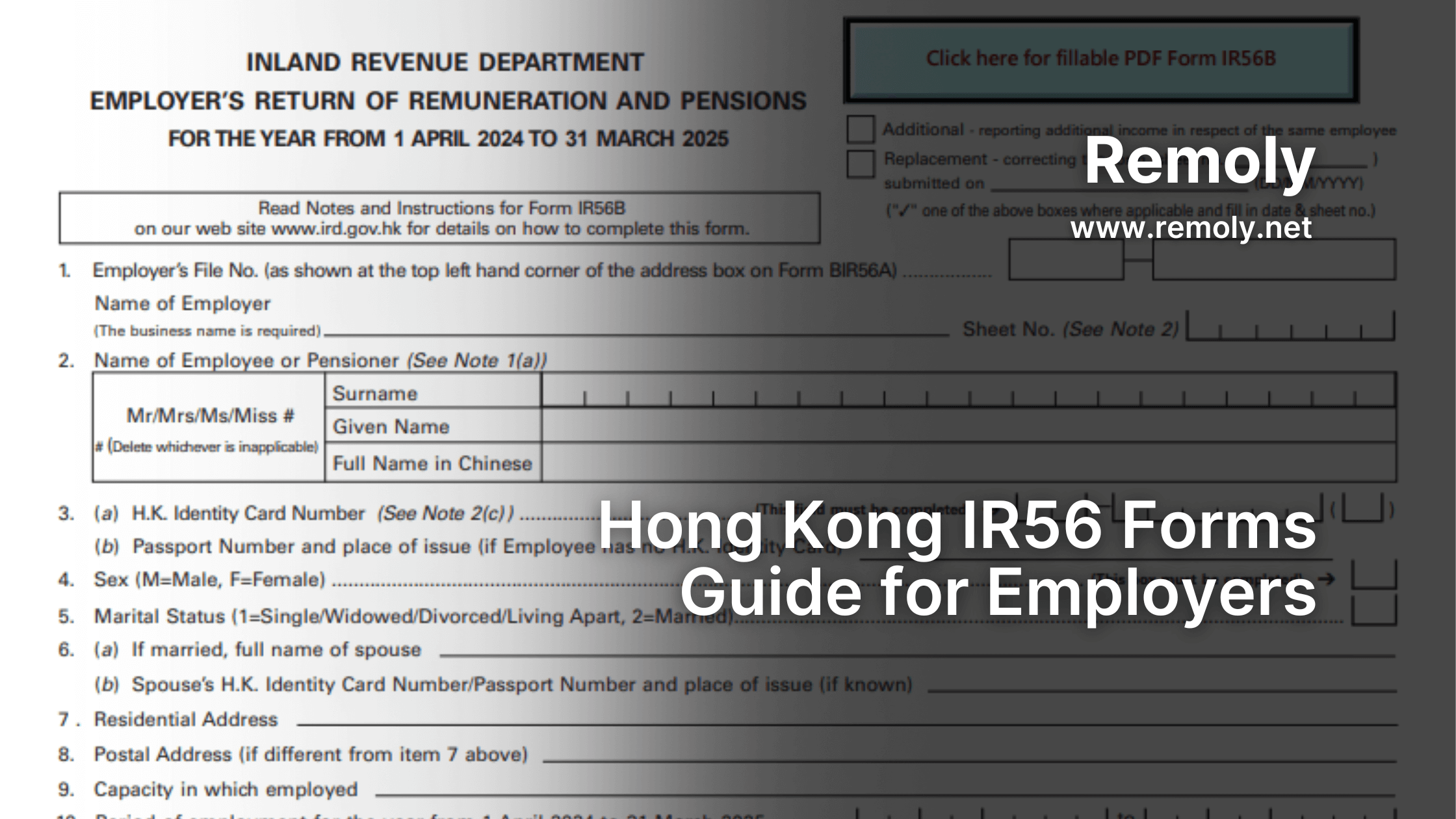The image size is (1456, 819).
Task: Click the Full Name in Chinese field
Action: [968, 463]
